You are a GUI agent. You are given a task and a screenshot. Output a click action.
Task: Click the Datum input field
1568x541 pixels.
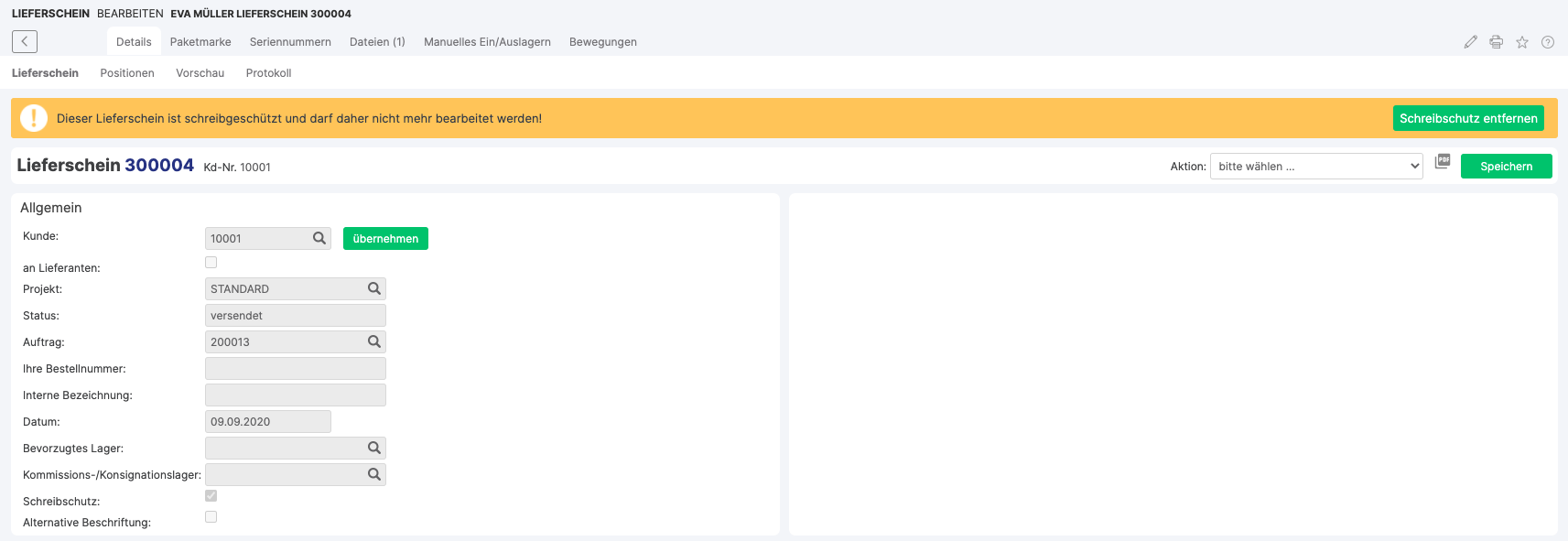(x=267, y=422)
